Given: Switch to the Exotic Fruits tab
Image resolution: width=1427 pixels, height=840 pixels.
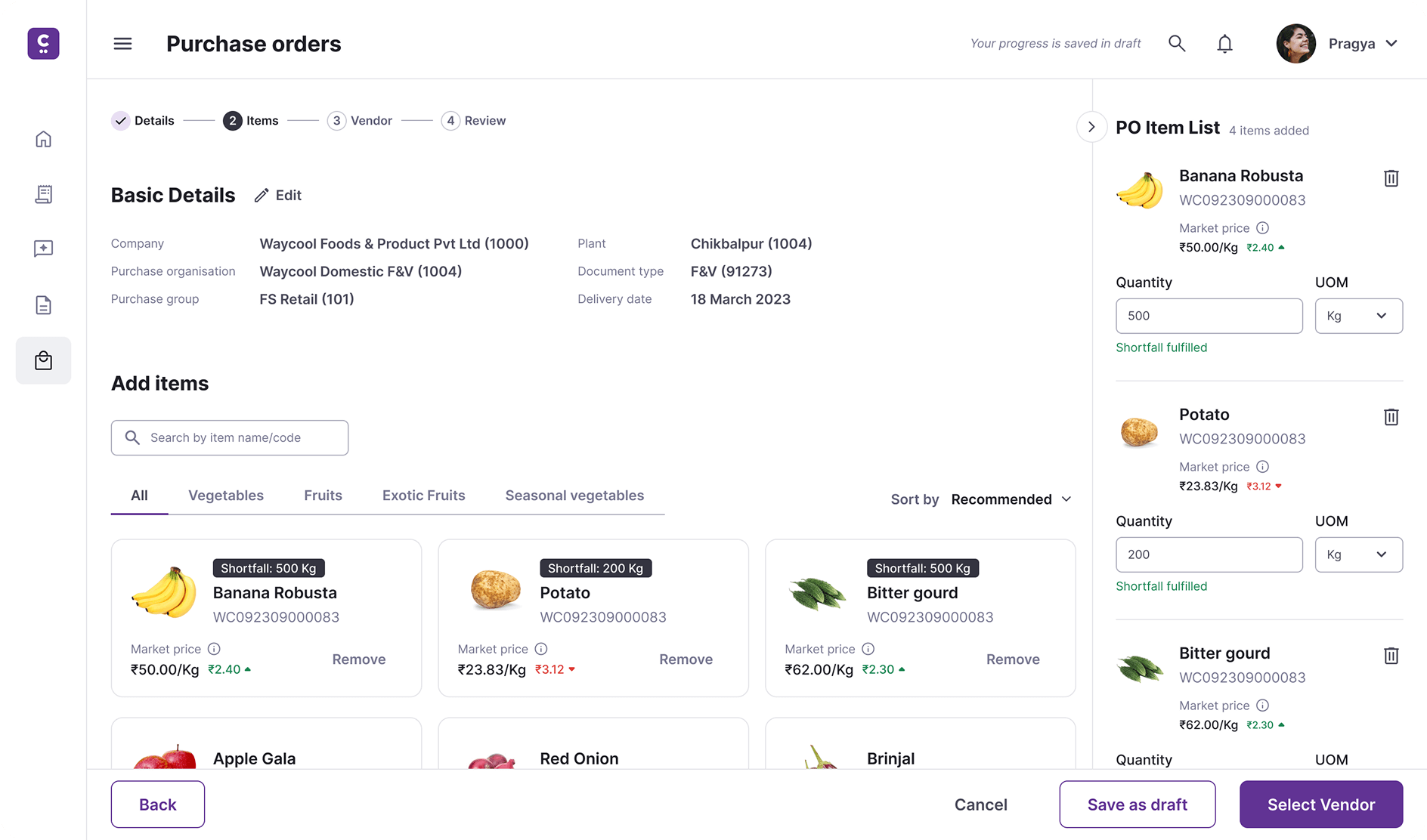Looking at the screenshot, I should (423, 496).
